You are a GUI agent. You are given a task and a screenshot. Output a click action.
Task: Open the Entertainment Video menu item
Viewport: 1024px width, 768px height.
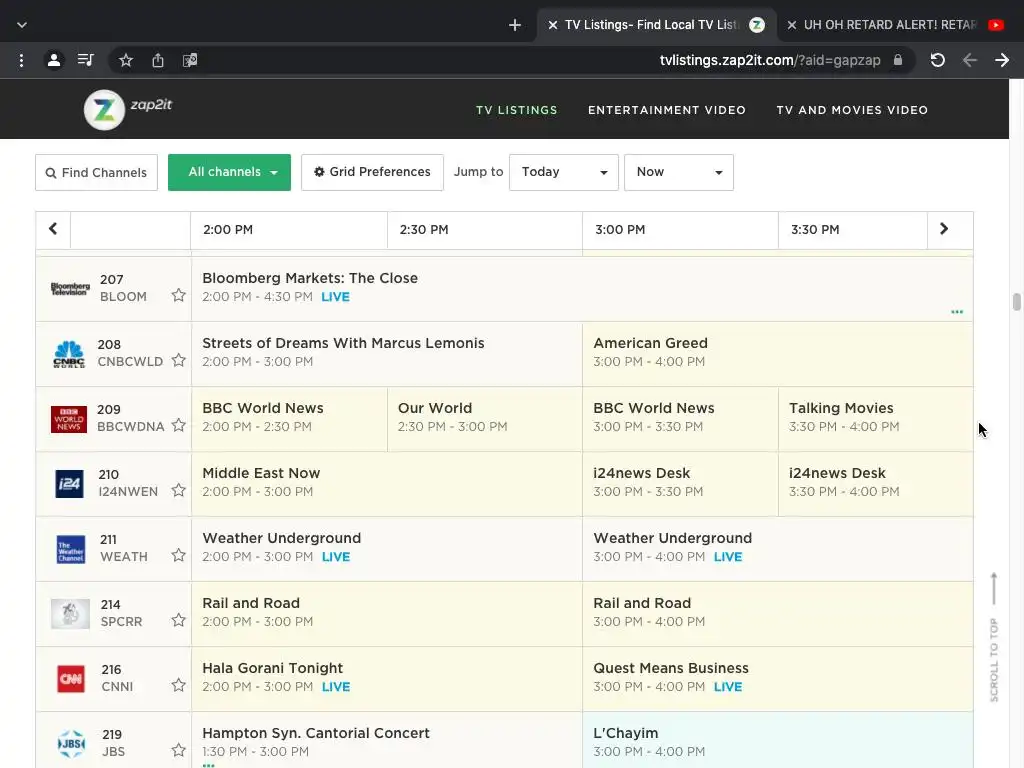tap(667, 110)
